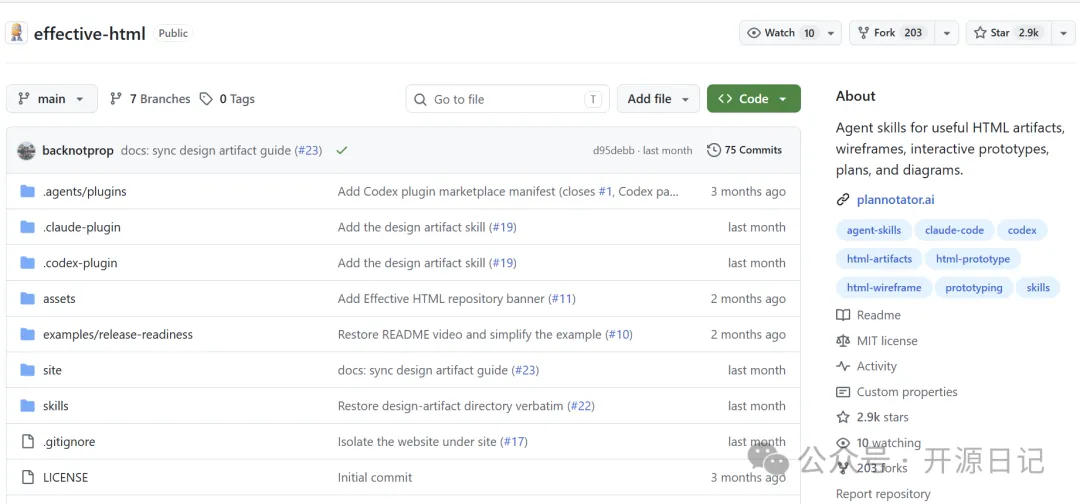The image size is (1080, 504).
Task: Select the prototyping topic tag
Action: click(974, 288)
